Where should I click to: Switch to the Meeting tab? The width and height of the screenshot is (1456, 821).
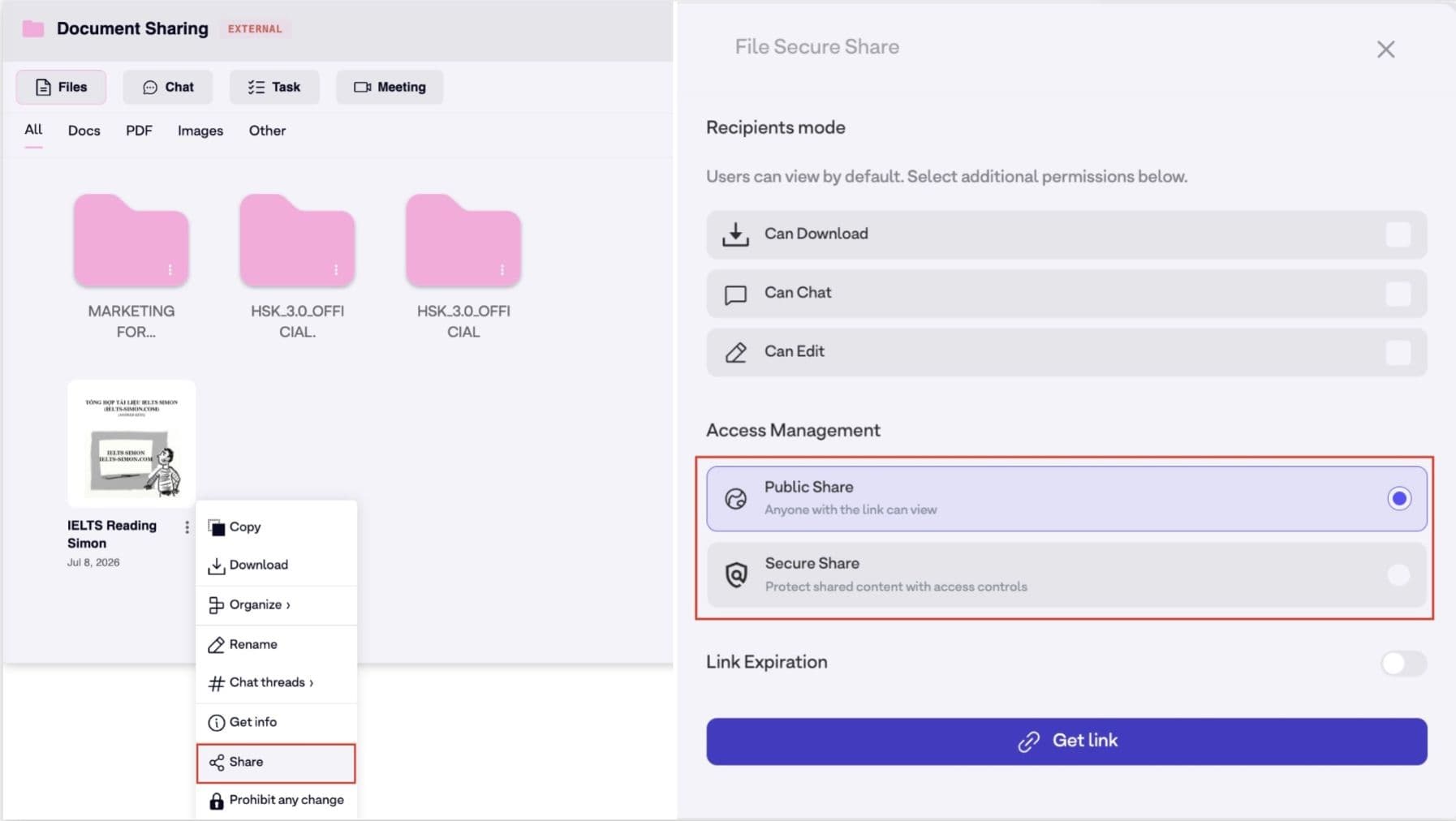pos(390,87)
